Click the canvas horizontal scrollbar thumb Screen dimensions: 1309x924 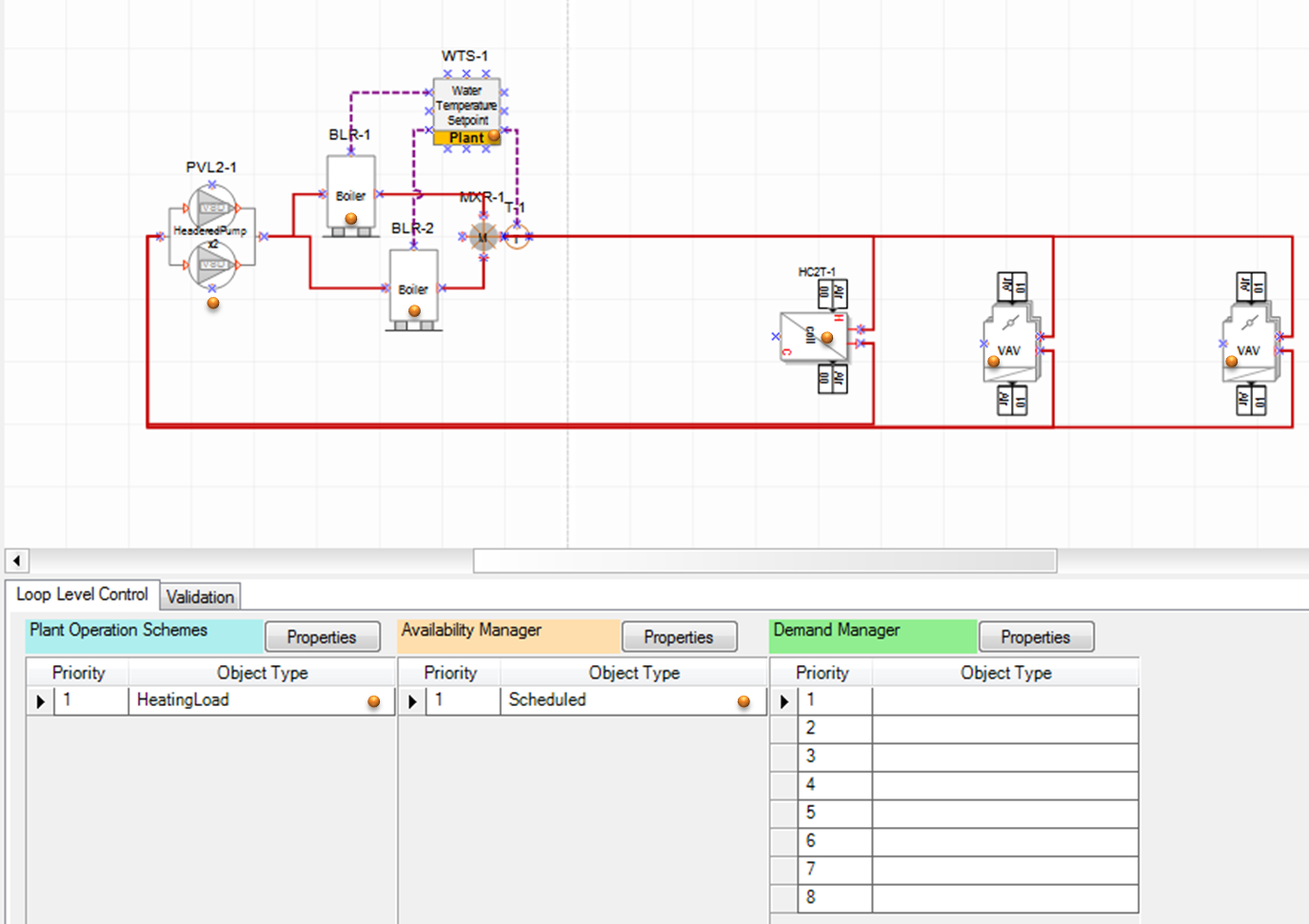point(764,560)
